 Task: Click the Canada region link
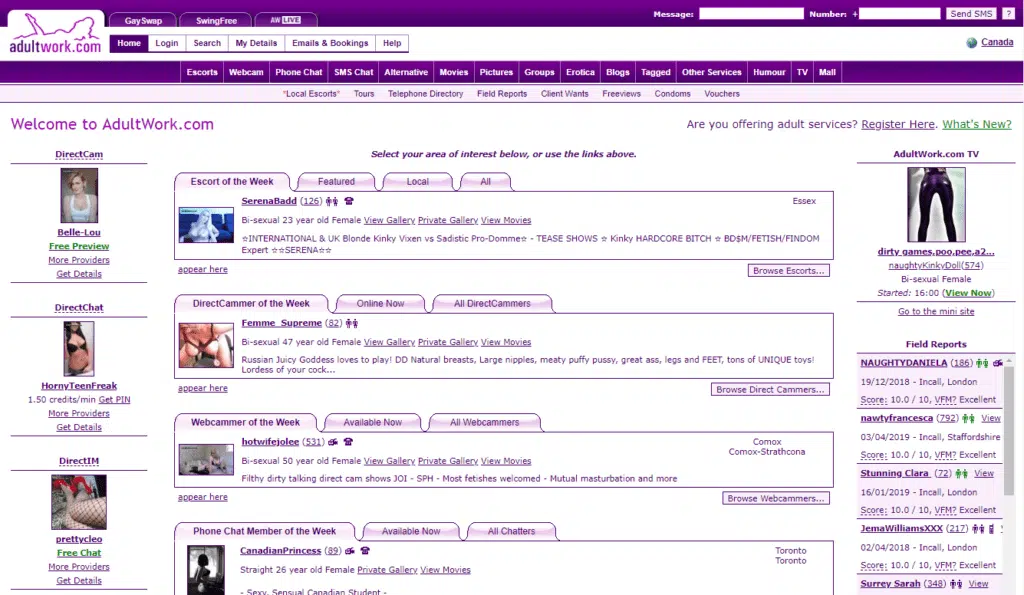tap(997, 42)
